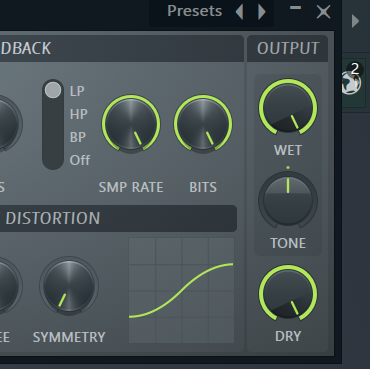Click the OUTPUT section header

tap(288, 49)
